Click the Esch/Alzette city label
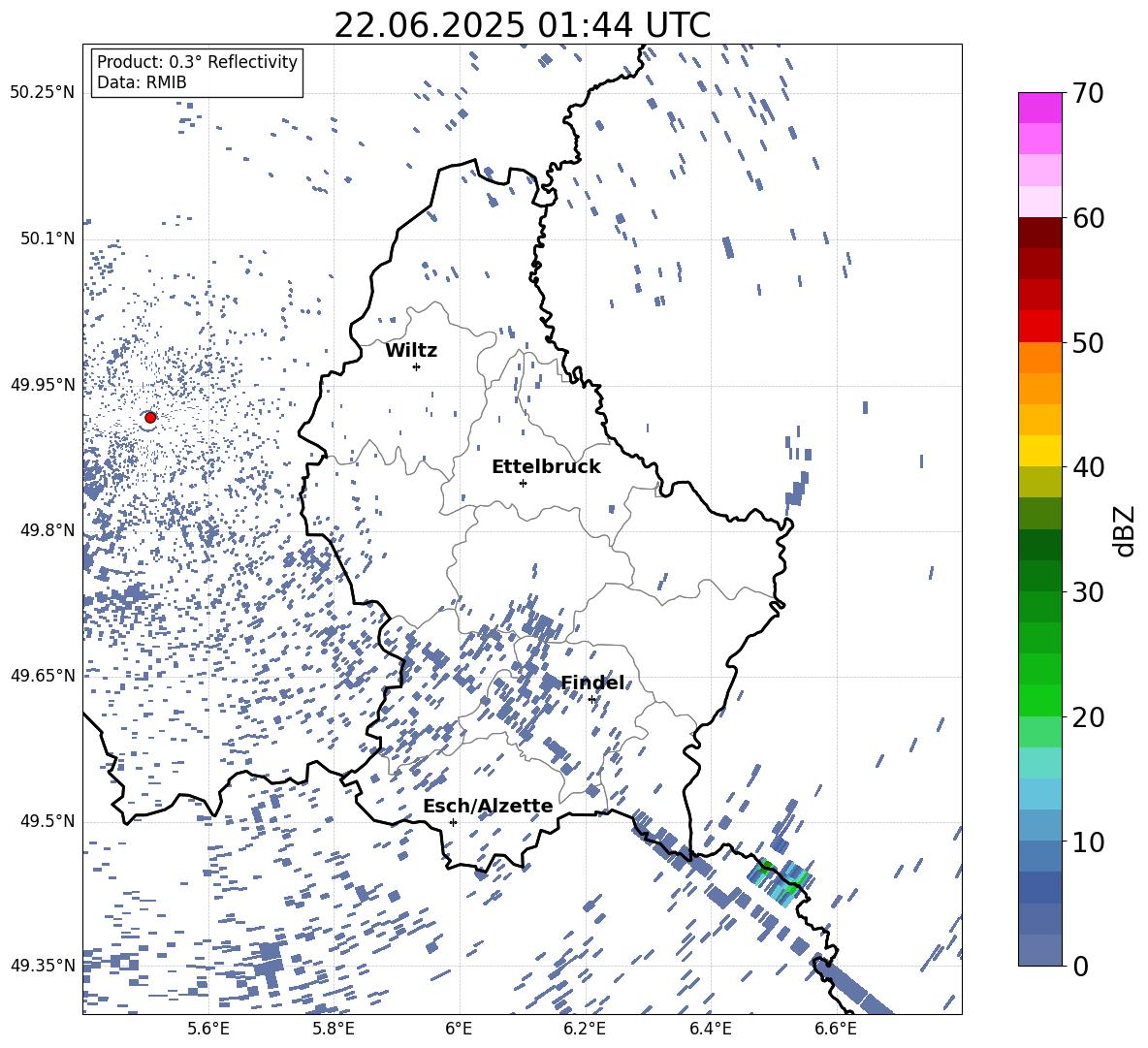The image size is (1148, 1048). click(x=489, y=807)
